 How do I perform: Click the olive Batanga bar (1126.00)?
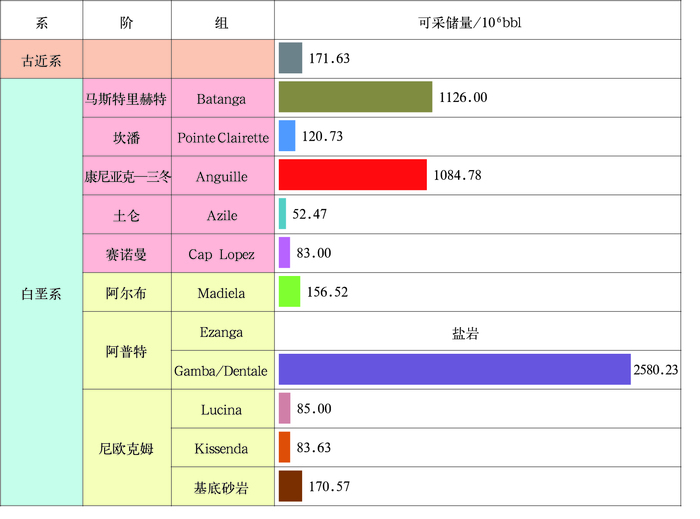(355, 97)
